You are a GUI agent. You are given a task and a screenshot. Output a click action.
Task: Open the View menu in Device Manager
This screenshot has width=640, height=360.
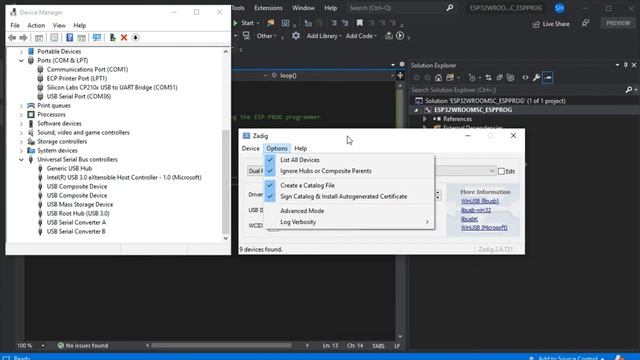click(x=59, y=25)
